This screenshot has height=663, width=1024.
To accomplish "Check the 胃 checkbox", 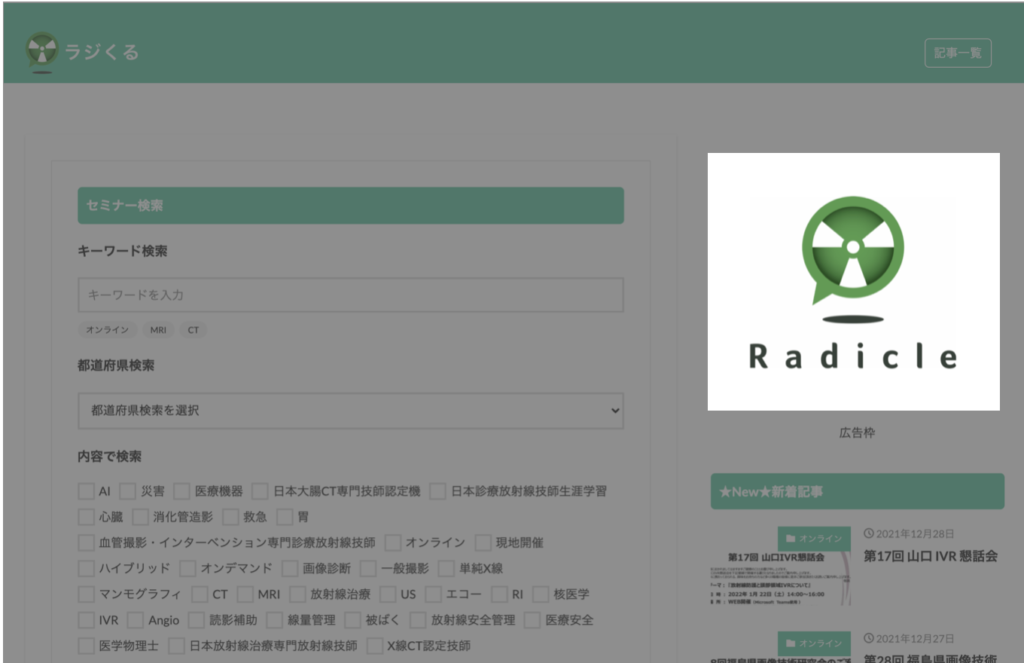I will click(x=285, y=517).
